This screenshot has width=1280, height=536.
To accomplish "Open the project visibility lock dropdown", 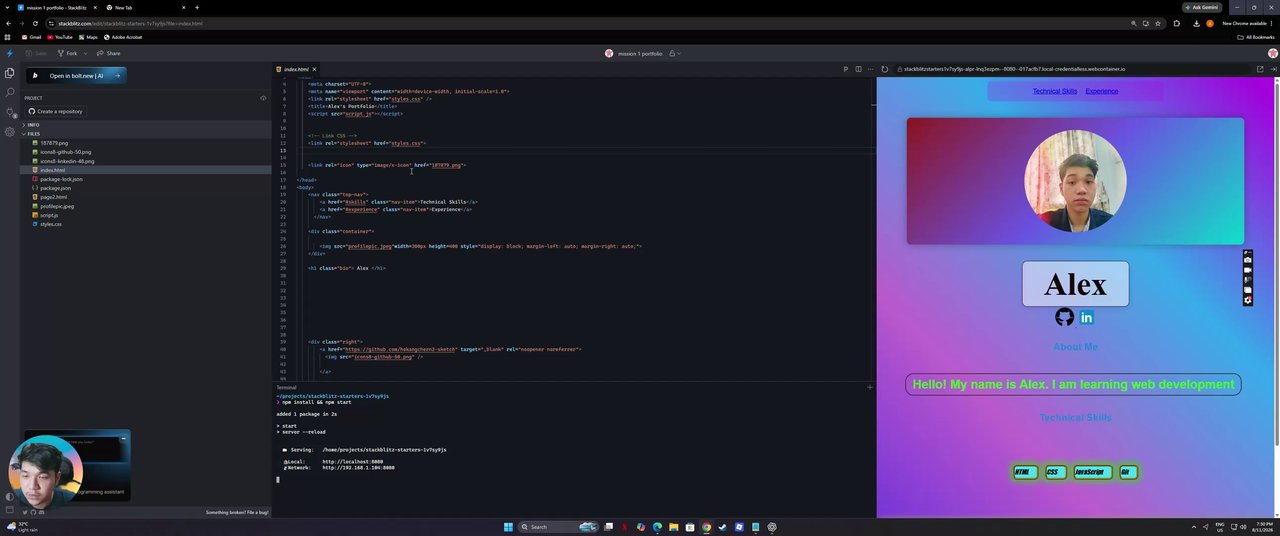I will [675, 53].
